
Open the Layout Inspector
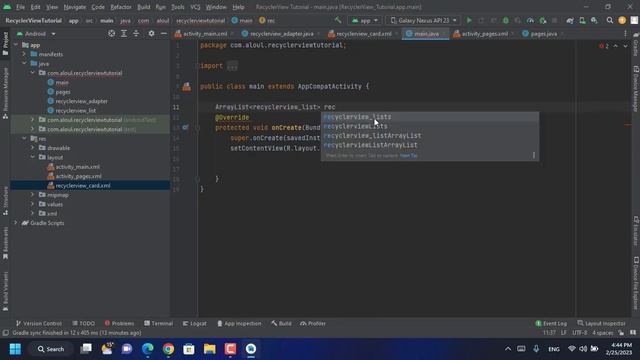[602, 324]
